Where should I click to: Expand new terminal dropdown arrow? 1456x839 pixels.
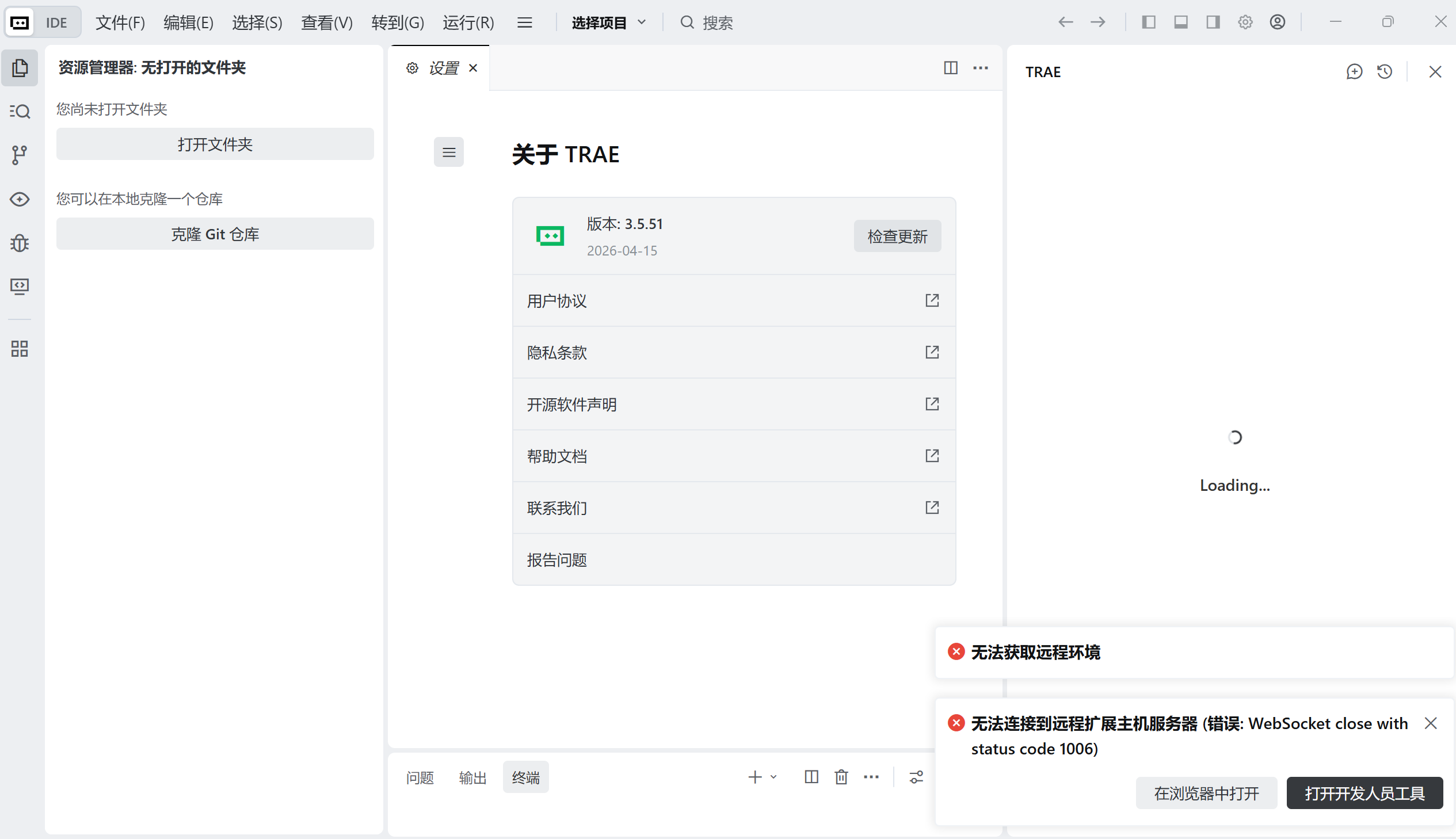(774, 777)
